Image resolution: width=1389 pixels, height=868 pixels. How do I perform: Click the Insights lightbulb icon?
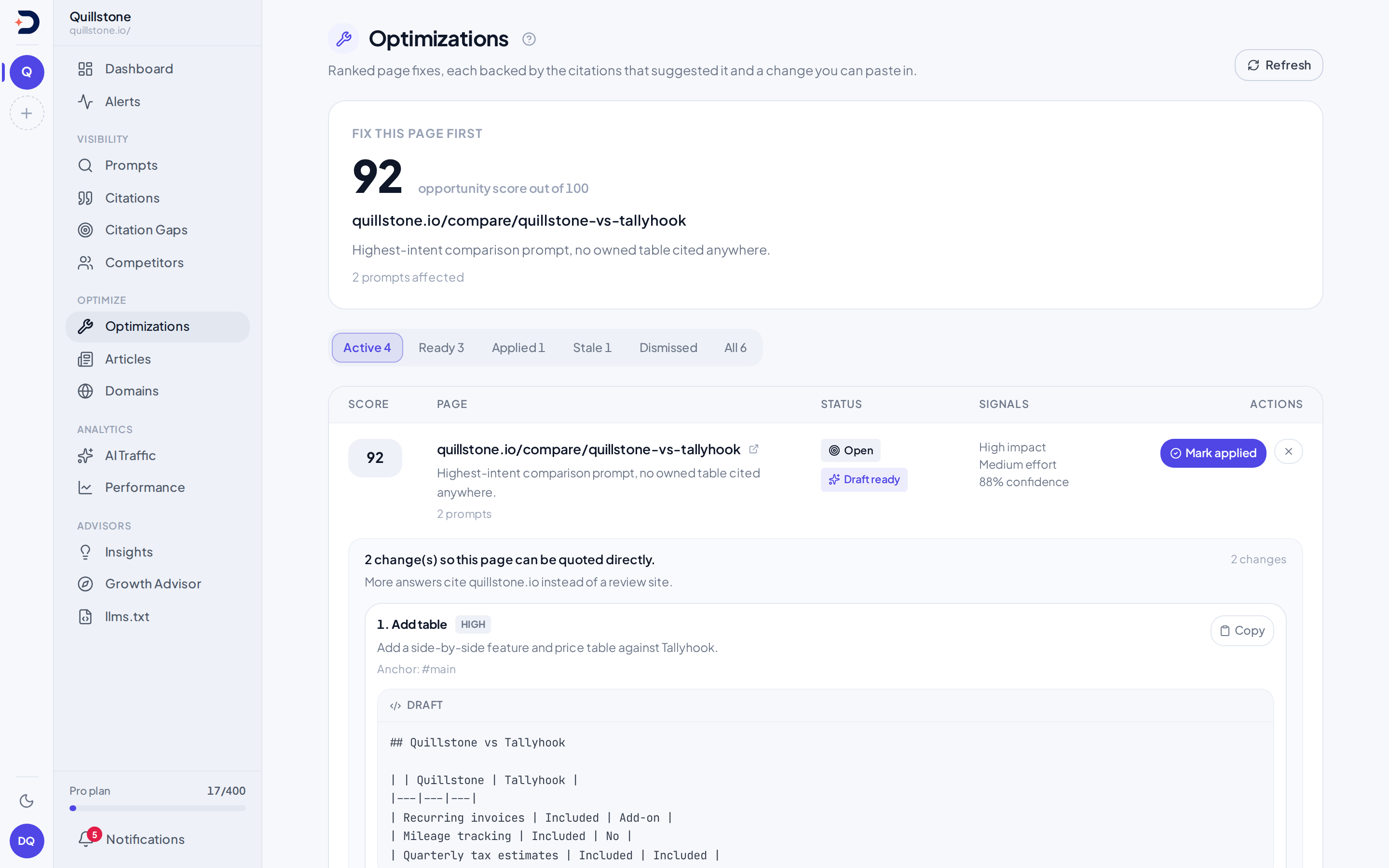point(85,552)
